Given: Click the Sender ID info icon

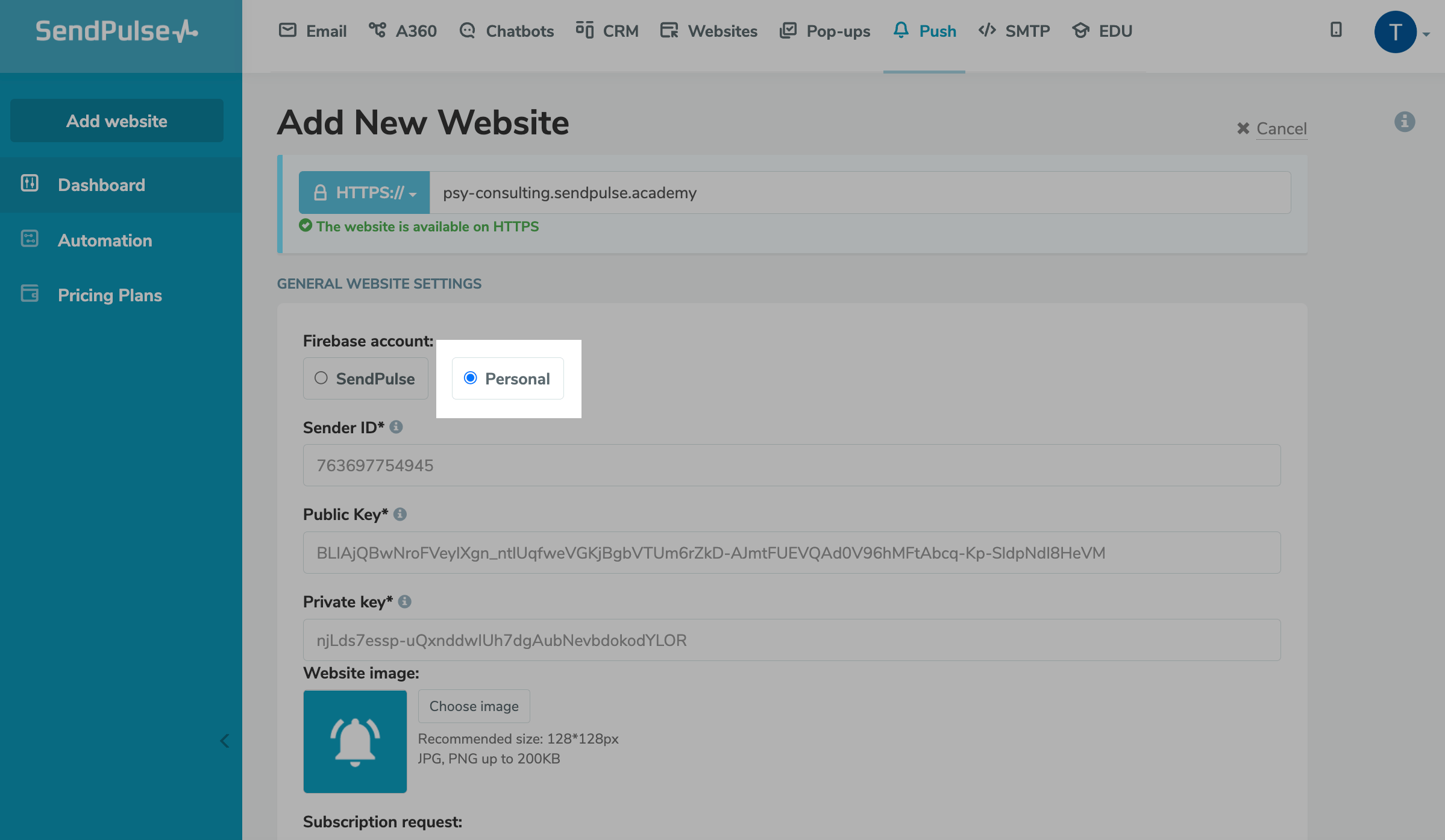Looking at the screenshot, I should tap(396, 427).
